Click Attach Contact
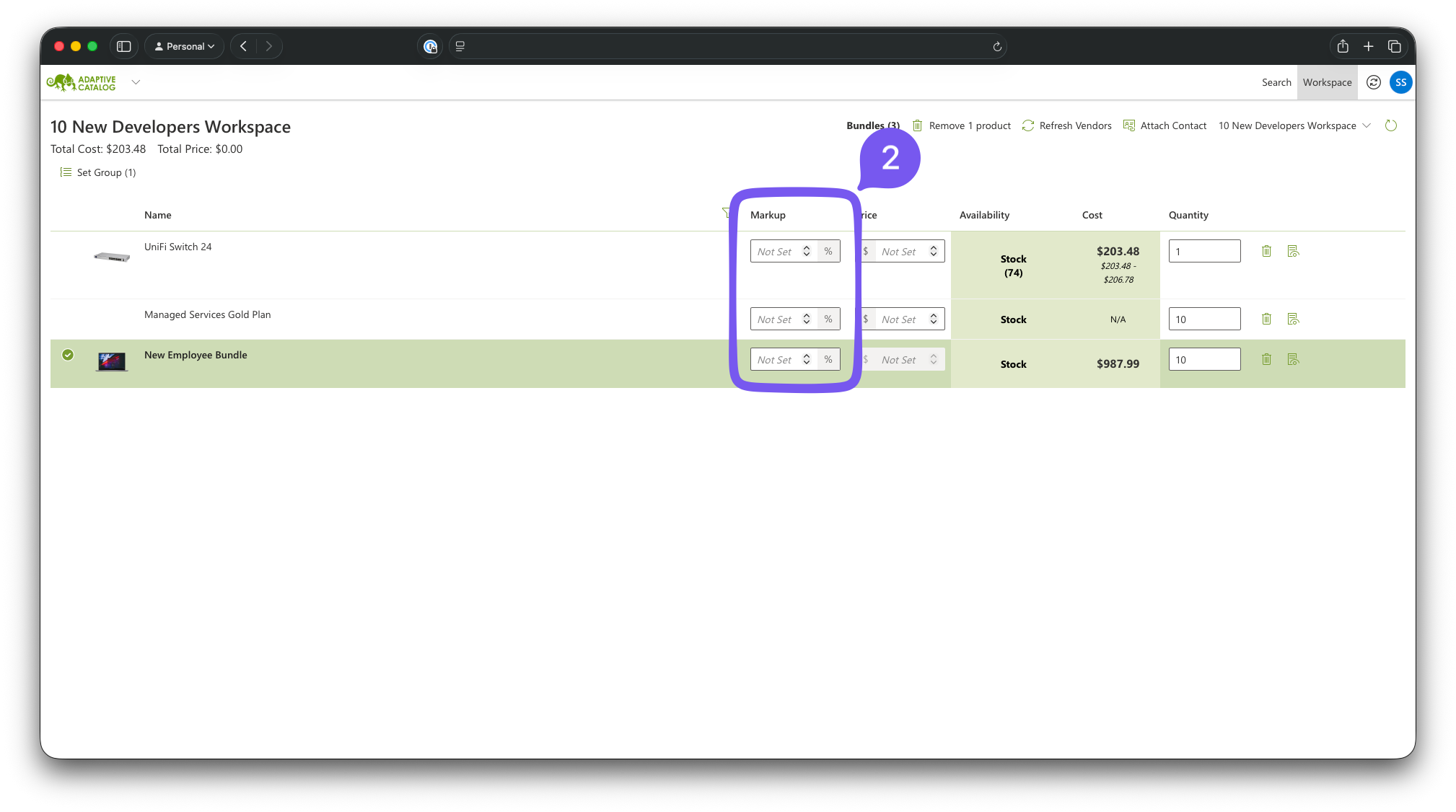Image resolution: width=1456 pixels, height=812 pixels. point(1165,125)
